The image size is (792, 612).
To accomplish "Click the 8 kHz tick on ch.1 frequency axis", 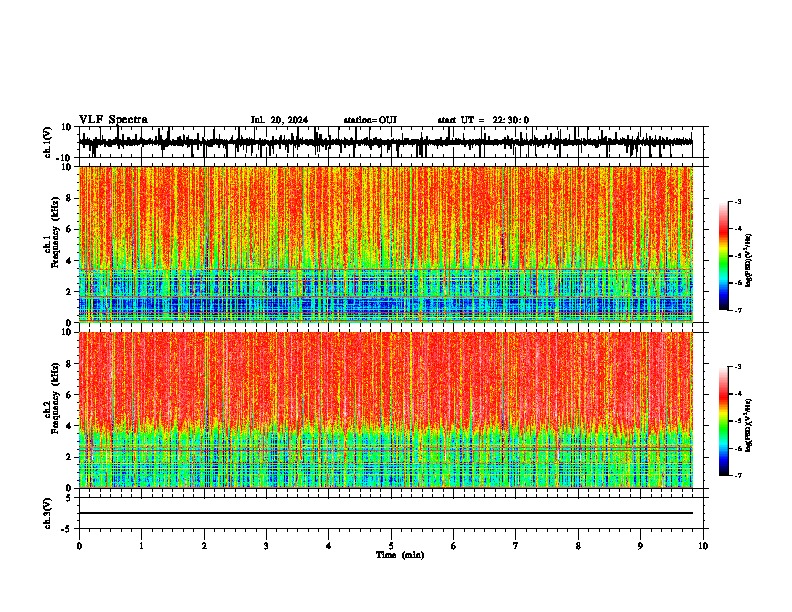I will 70,198.
